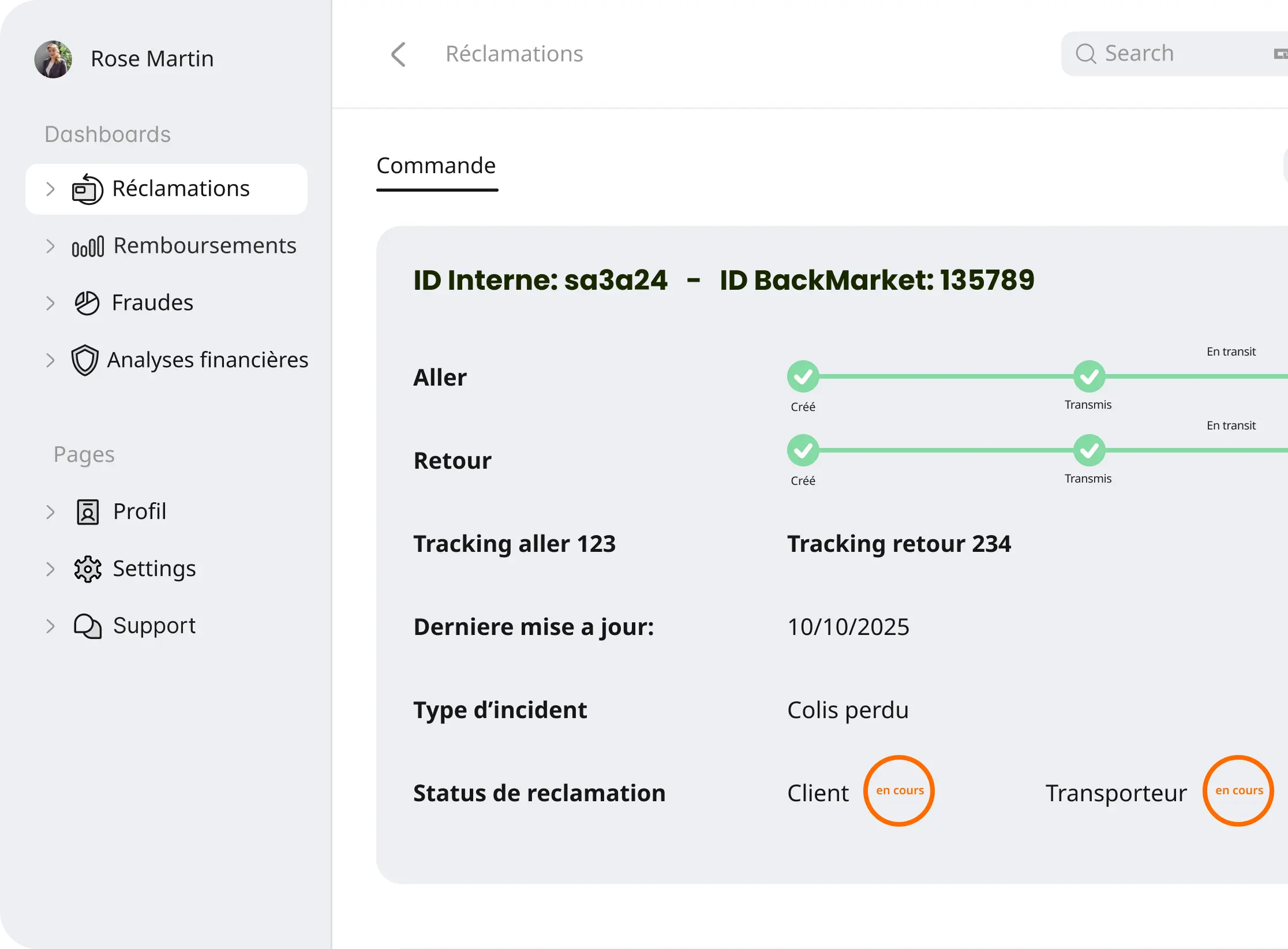Viewport: 1288px width, 949px height.
Task: Click the Settings gear icon
Action: [88, 569]
